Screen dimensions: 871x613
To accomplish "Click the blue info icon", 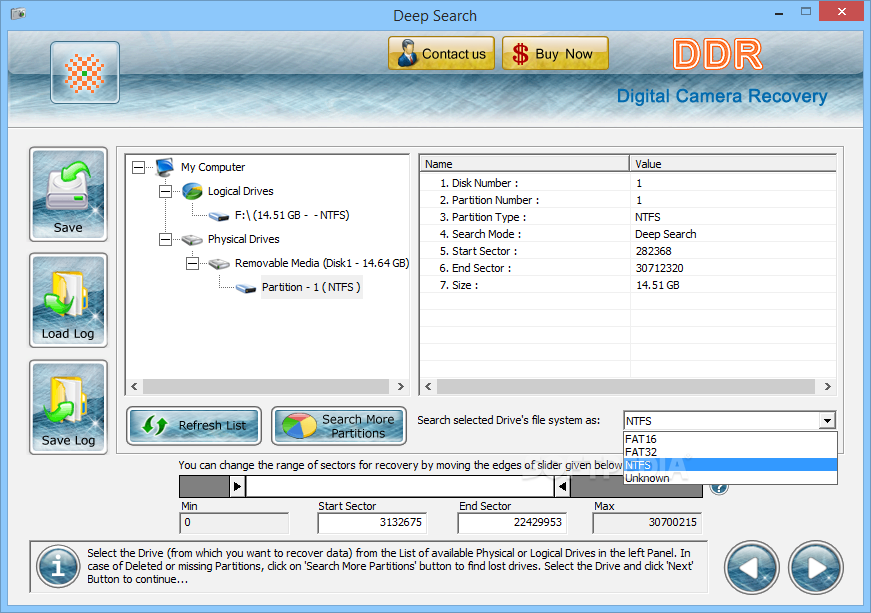I will pos(58,566).
